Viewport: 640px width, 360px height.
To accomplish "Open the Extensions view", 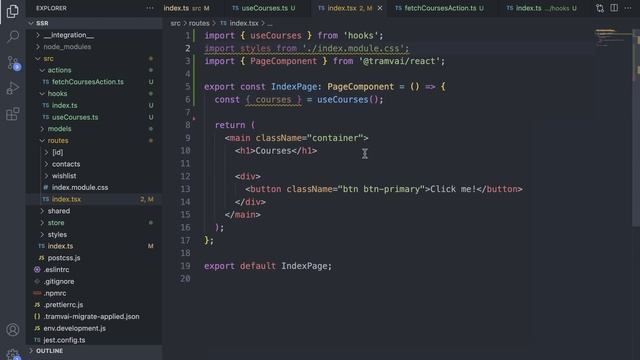I will click(13, 114).
